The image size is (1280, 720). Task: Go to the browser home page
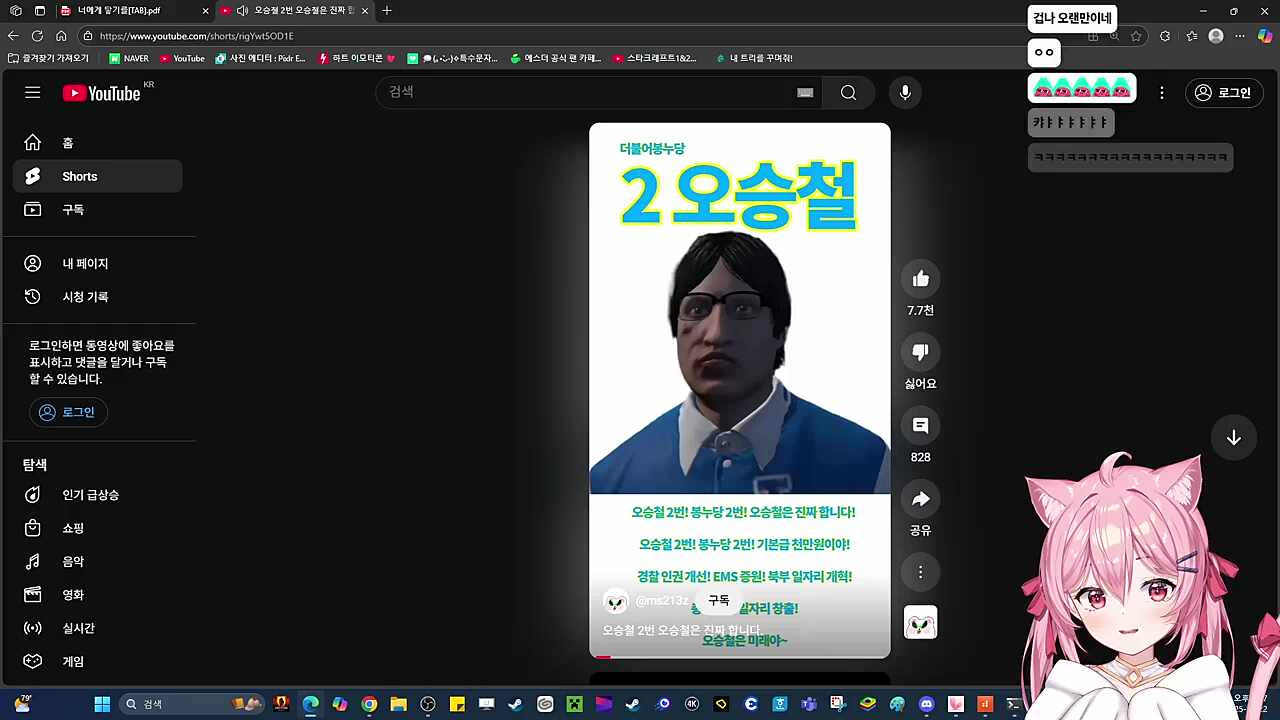[x=61, y=36]
